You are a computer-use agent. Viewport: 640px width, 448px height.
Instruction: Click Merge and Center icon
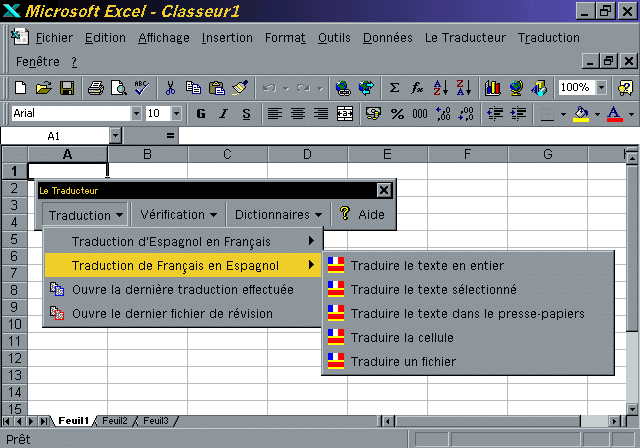coord(344,113)
